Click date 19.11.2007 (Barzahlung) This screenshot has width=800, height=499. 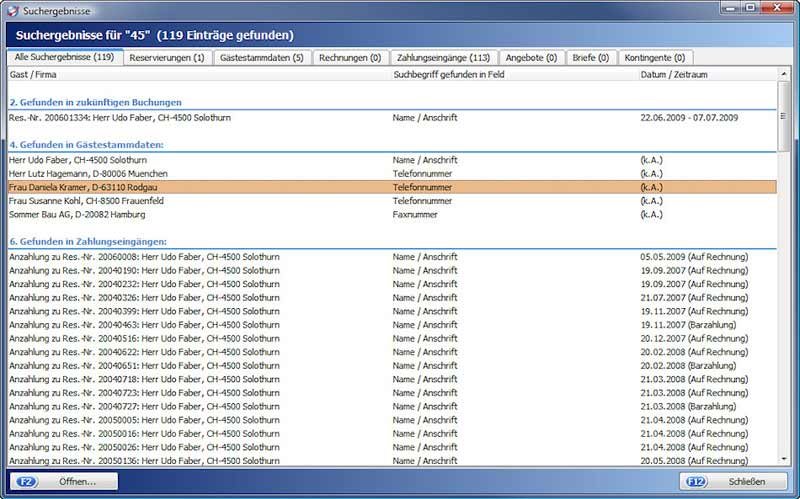tap(688, 325)
